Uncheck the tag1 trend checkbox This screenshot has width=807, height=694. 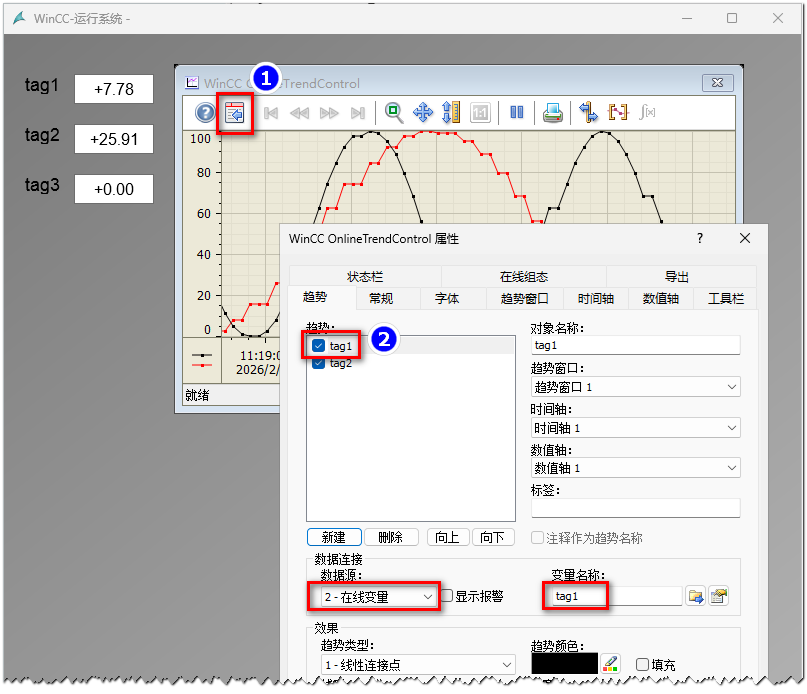[x=318, y=346]
